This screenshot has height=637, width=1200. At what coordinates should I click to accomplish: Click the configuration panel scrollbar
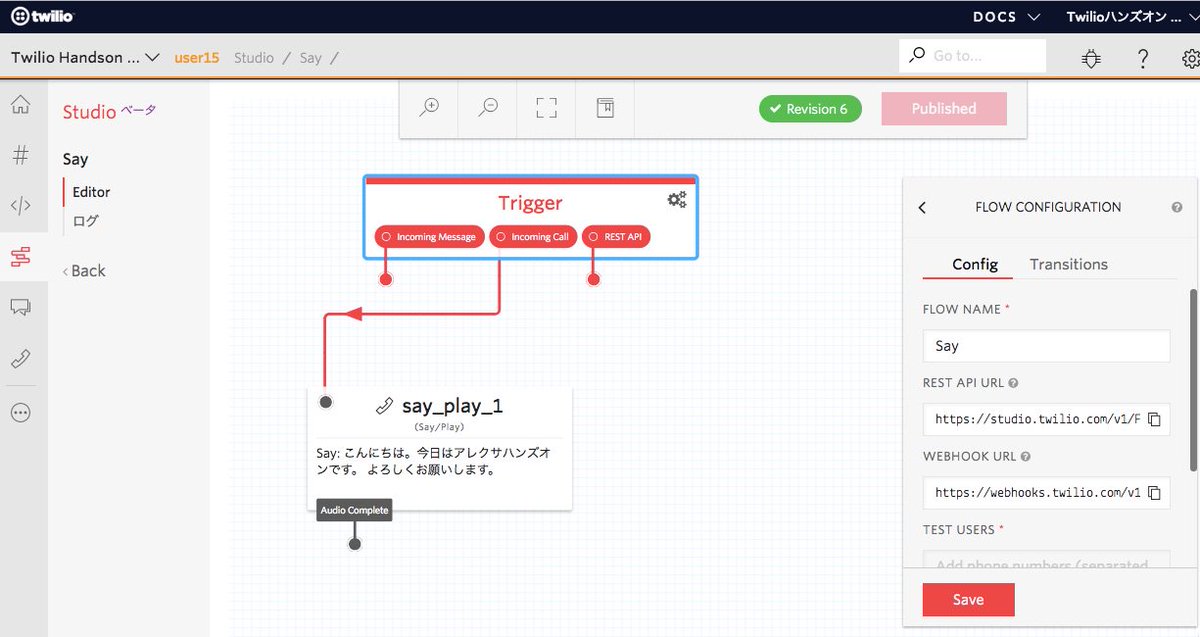point(1193,380)
